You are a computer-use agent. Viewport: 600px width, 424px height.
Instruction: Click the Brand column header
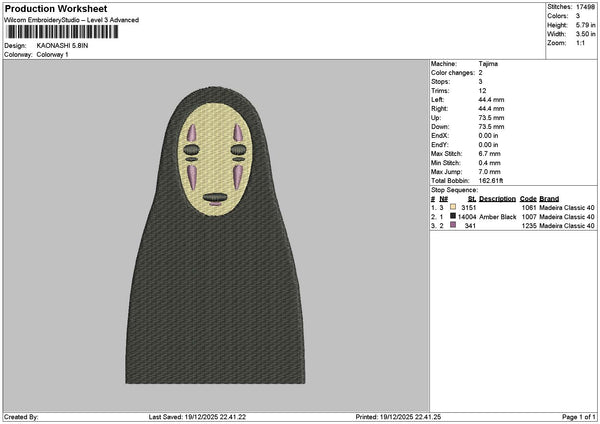coord(550,199)
